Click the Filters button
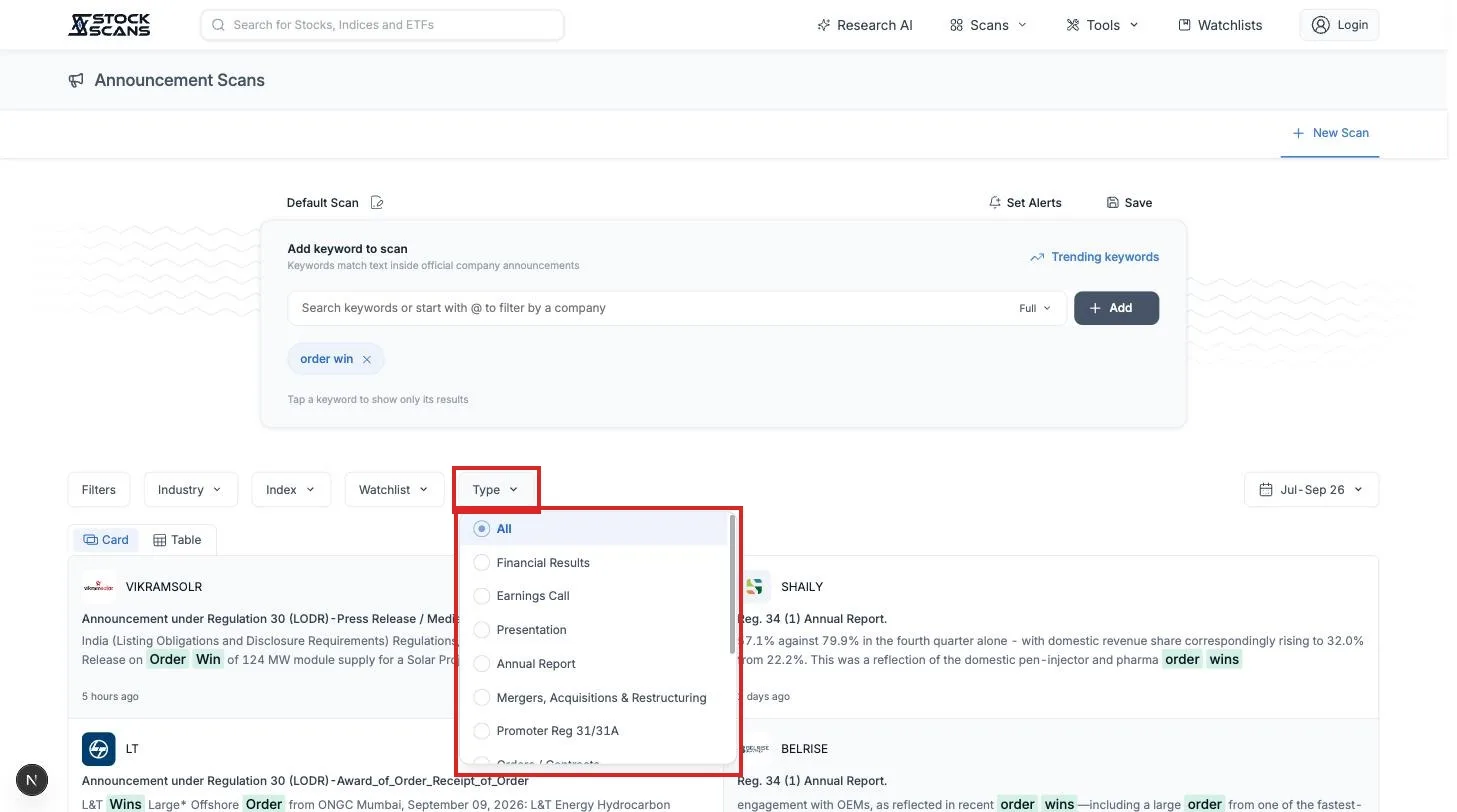This screenshot has height=812, width=1457. click(x=98, y=490)
